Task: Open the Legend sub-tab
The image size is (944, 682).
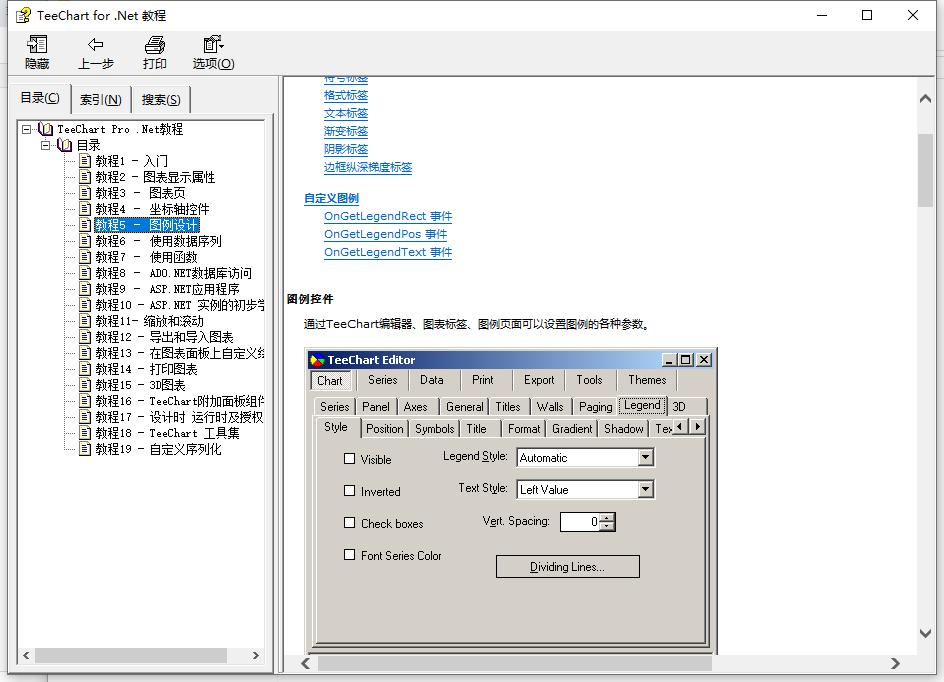Action: point(642,406)
